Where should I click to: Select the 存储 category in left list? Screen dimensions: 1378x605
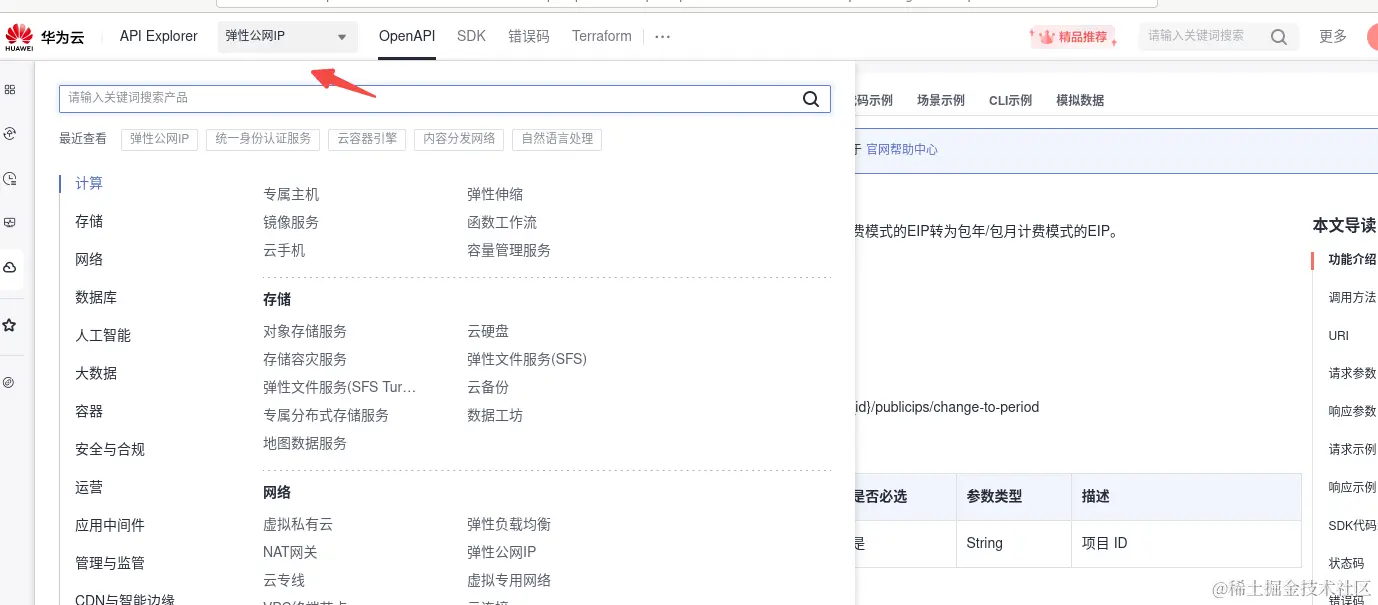point(89,221)
